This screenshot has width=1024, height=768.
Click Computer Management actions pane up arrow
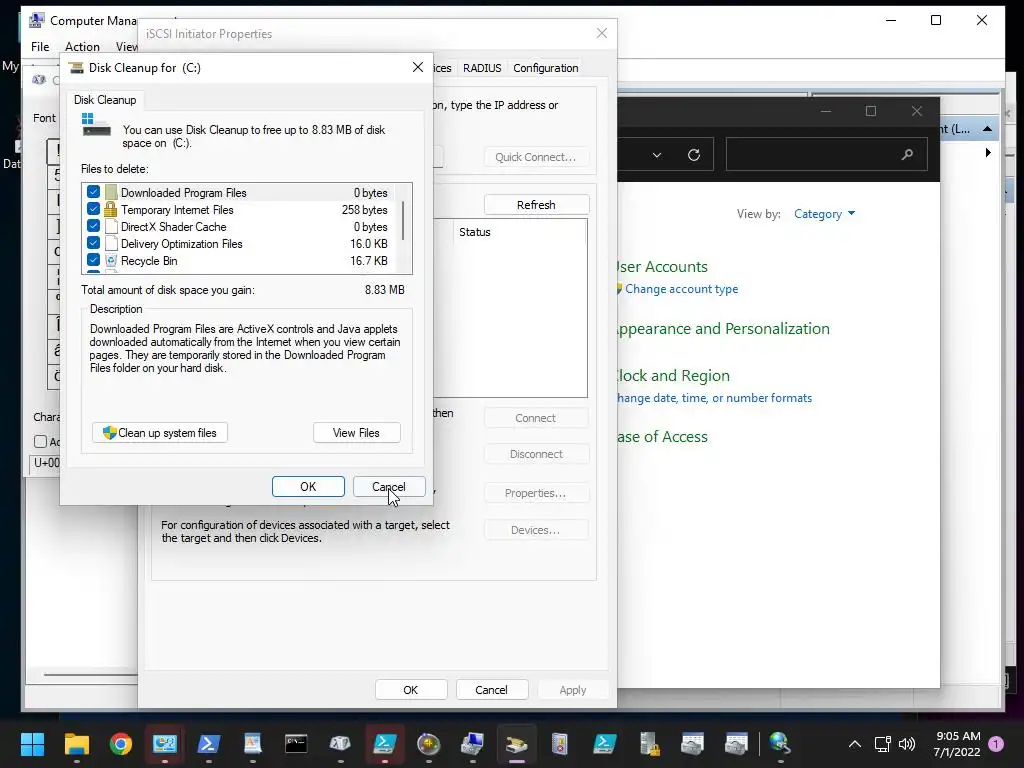987,129
